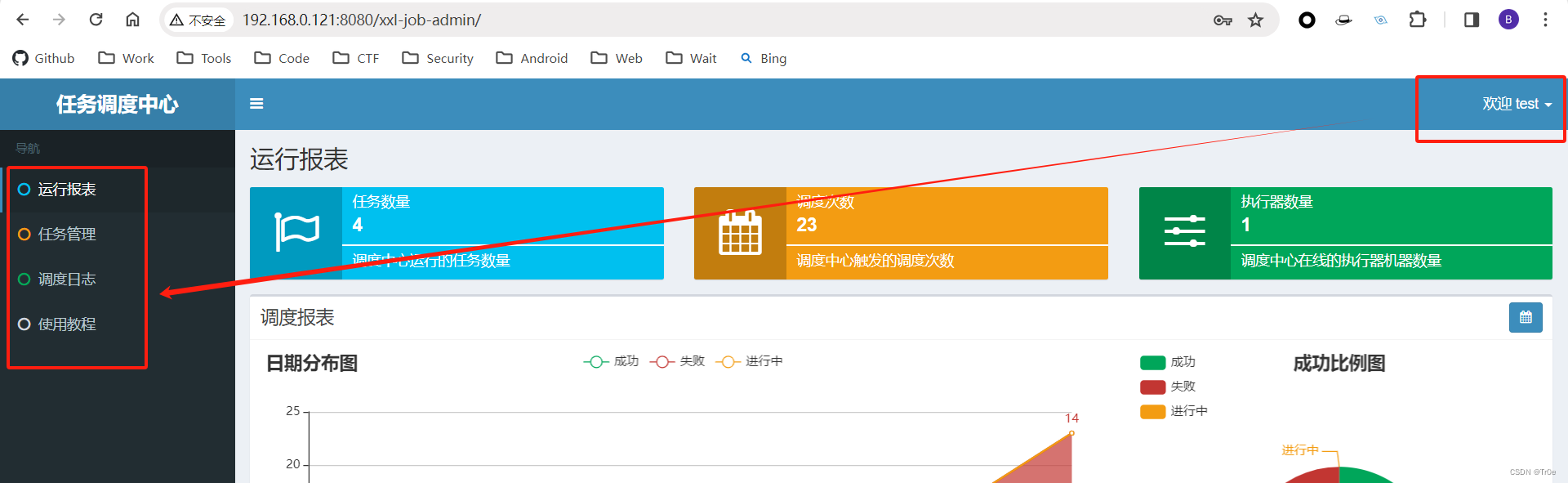Click 调度中心在线的执行器机器数量 text
This screenshot has height=483, width=1568.
point(1341,261)
